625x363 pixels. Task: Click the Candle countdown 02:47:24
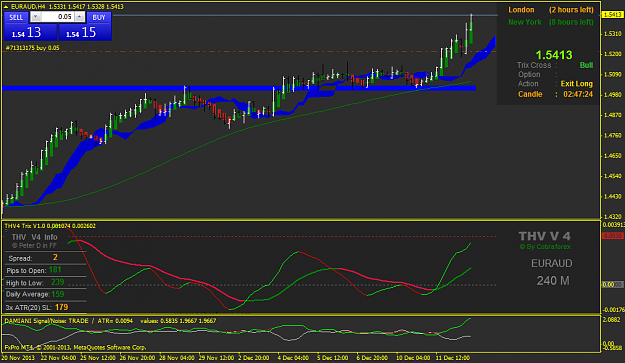[x=578, y=94]
